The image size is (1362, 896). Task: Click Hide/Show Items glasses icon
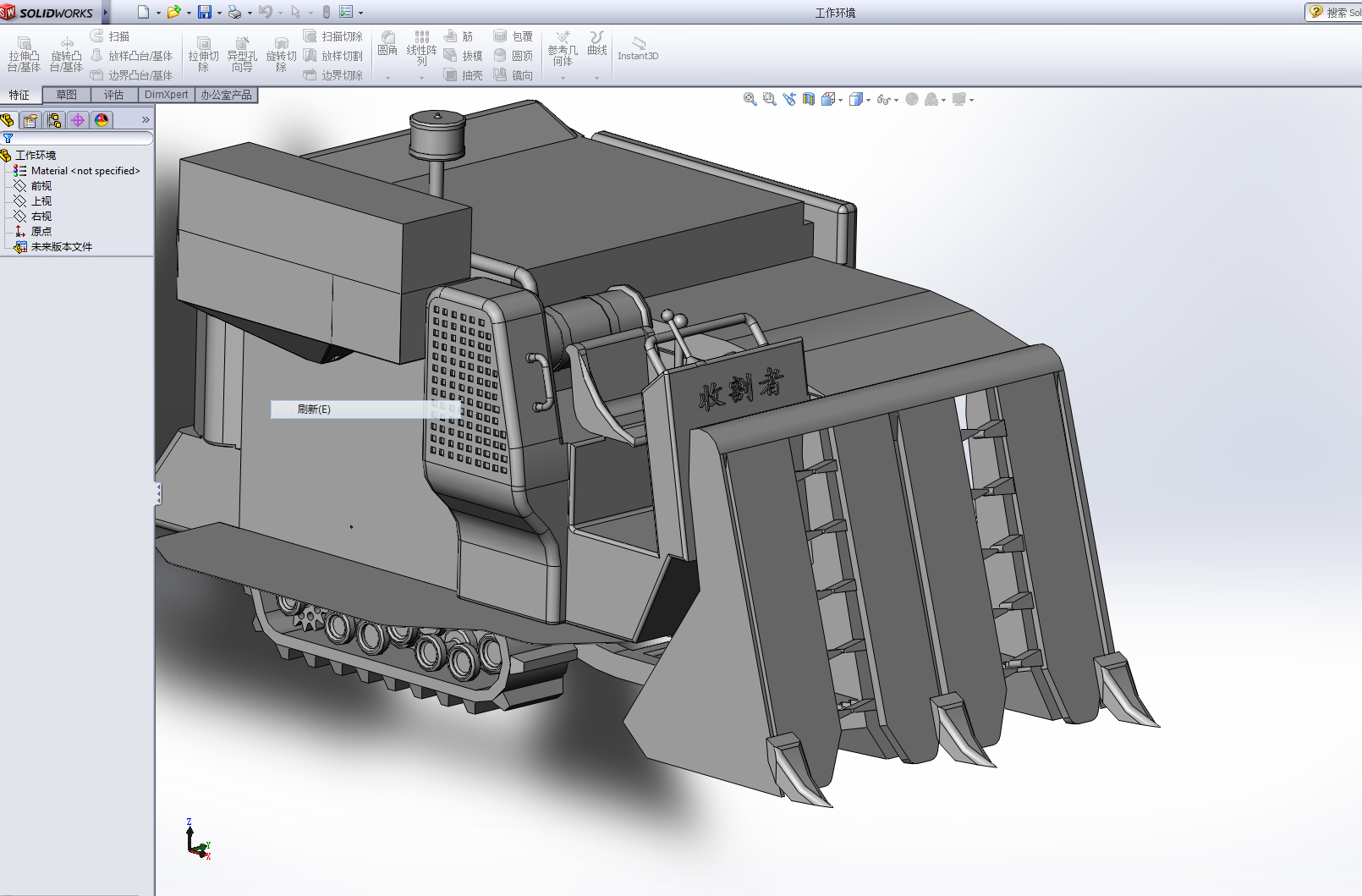point(883,99)
